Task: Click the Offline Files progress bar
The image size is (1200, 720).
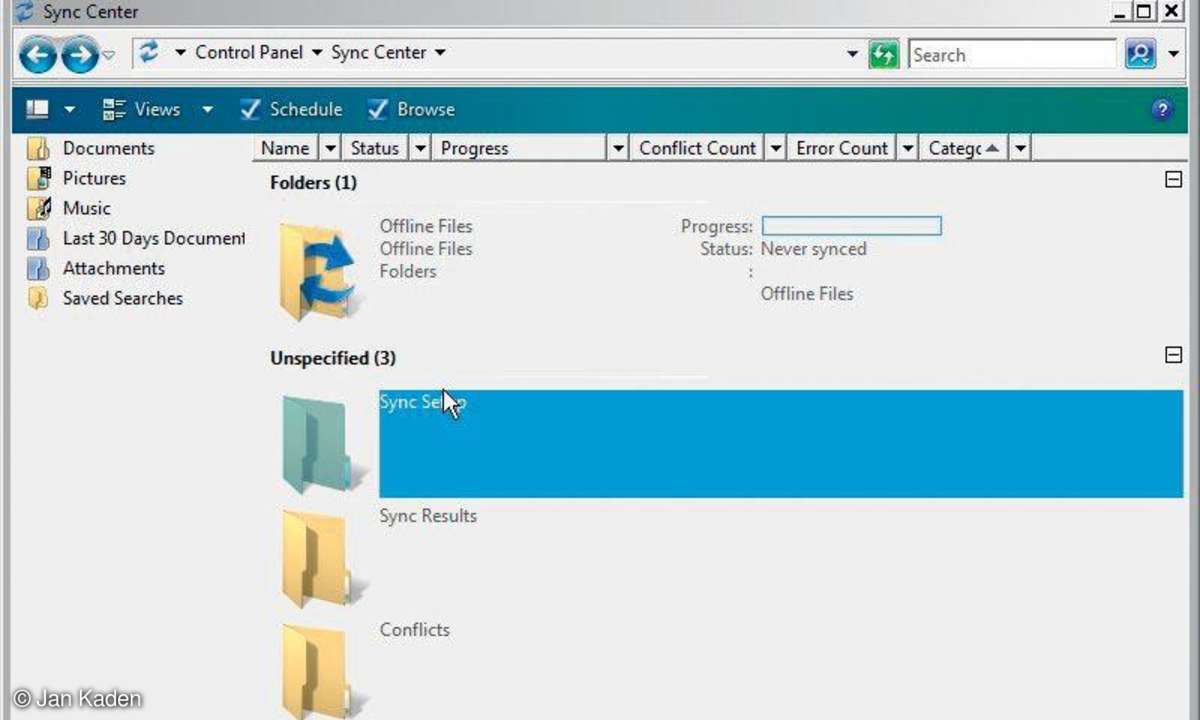Action: point(851,226)
